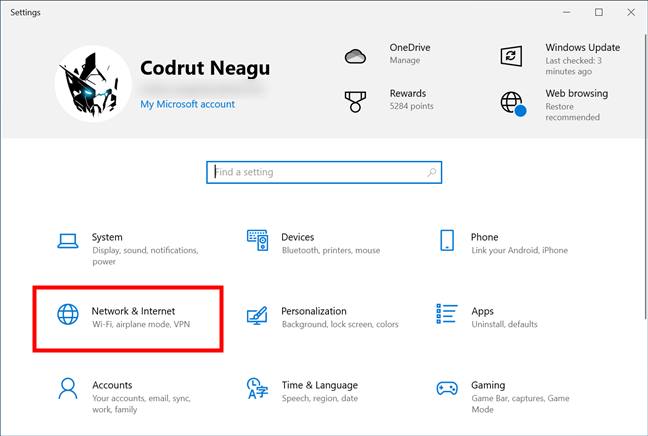Open the Devices settings title
Image resolution: width=648 pixels, height=436 pixels.
(298, 237)
